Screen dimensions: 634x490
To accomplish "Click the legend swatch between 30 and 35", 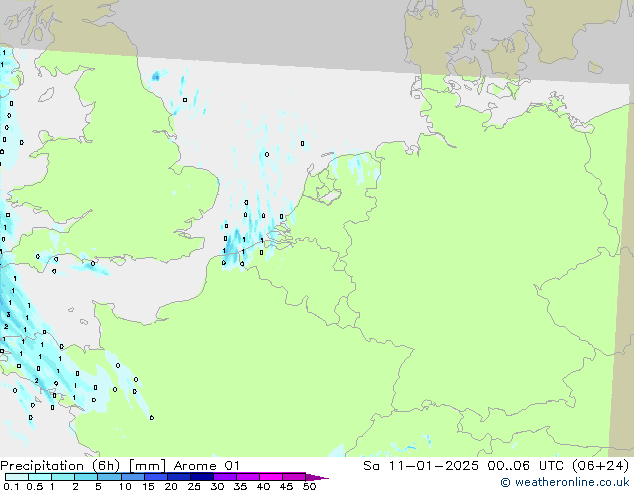I will pos(228,477).
